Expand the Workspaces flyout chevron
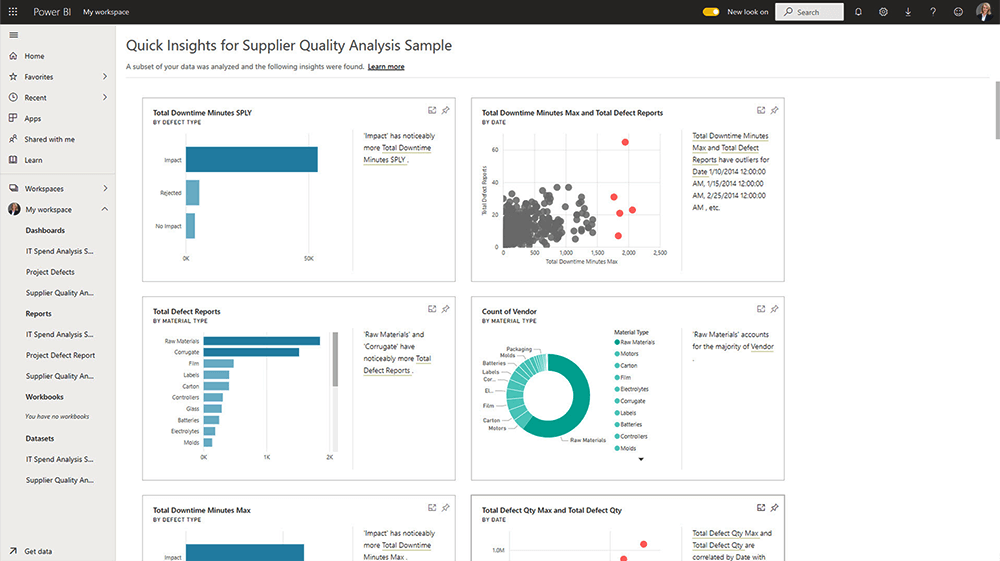Viewport: 1000px width, 561px height. tap(105, 188)
